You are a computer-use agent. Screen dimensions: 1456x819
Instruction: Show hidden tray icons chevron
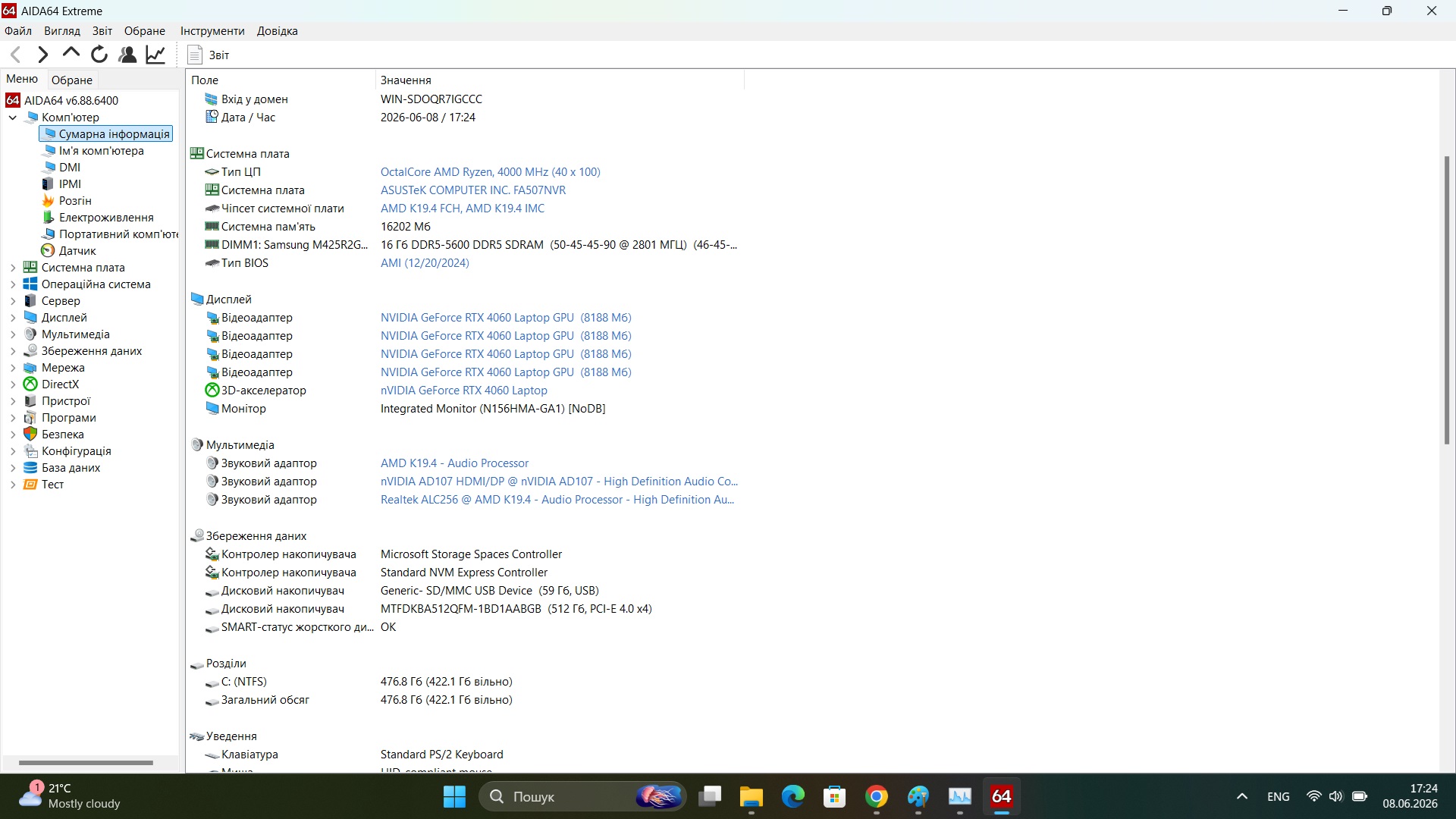1242,797
